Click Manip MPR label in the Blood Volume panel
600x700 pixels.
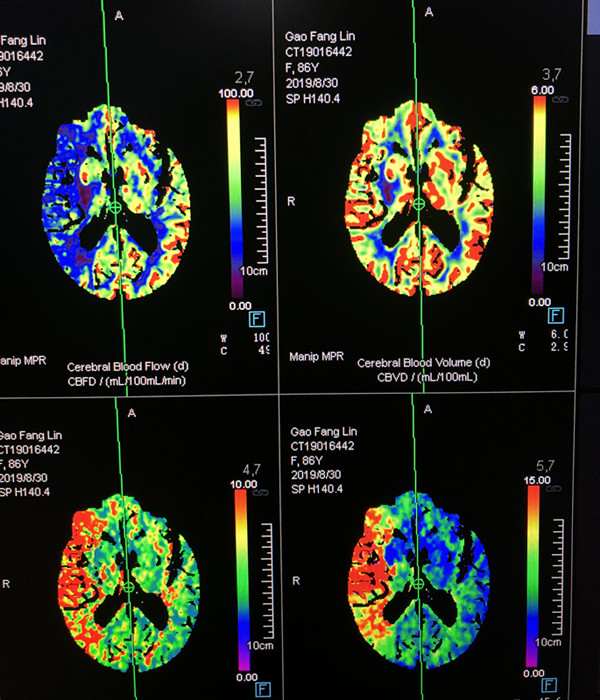pyautogui.click(x=312, y=355)
